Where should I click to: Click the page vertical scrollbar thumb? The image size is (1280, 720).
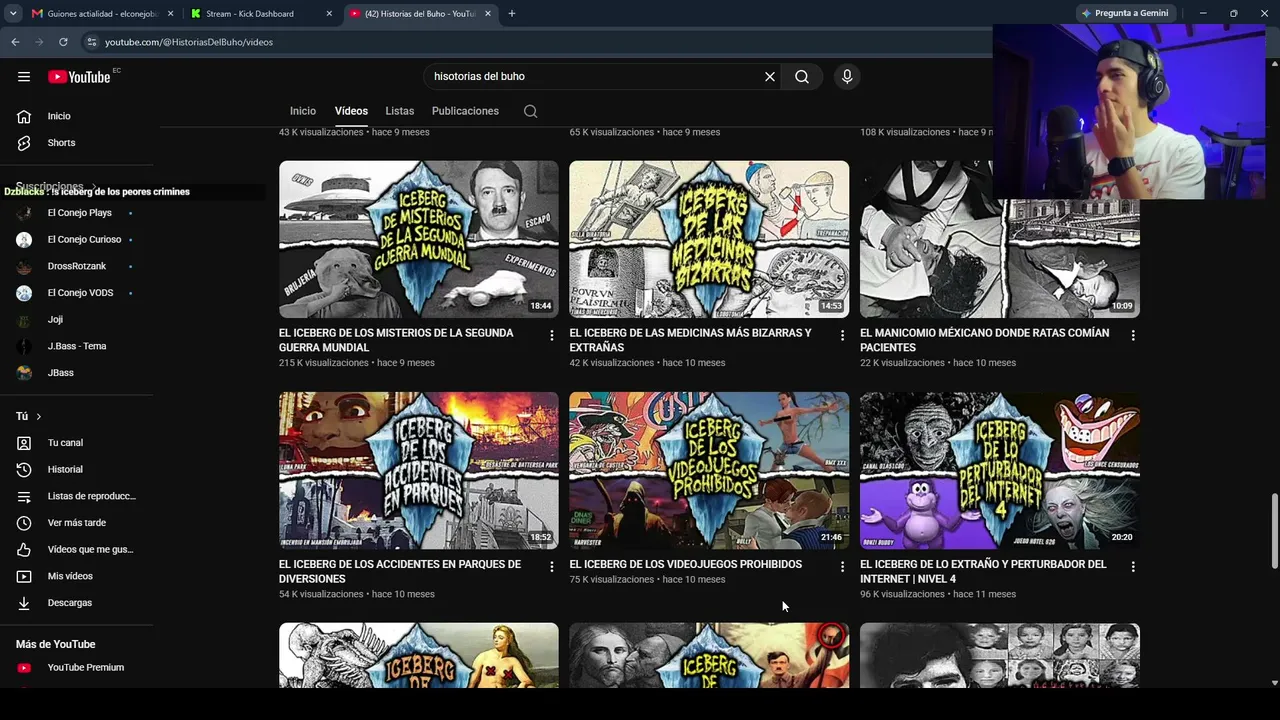(x=1274, y=530)
